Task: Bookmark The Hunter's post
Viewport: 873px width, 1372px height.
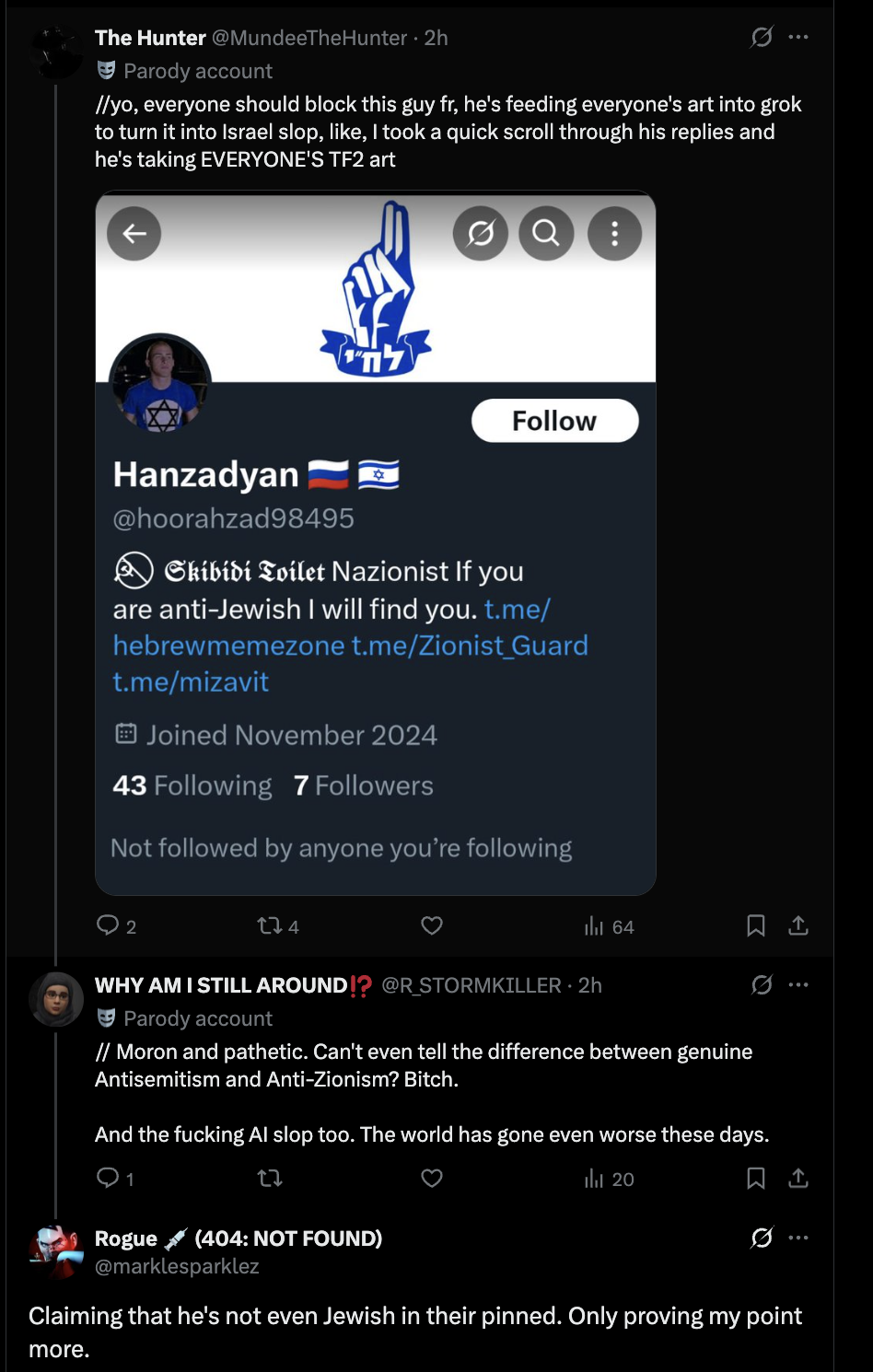Action: [755, 925]
